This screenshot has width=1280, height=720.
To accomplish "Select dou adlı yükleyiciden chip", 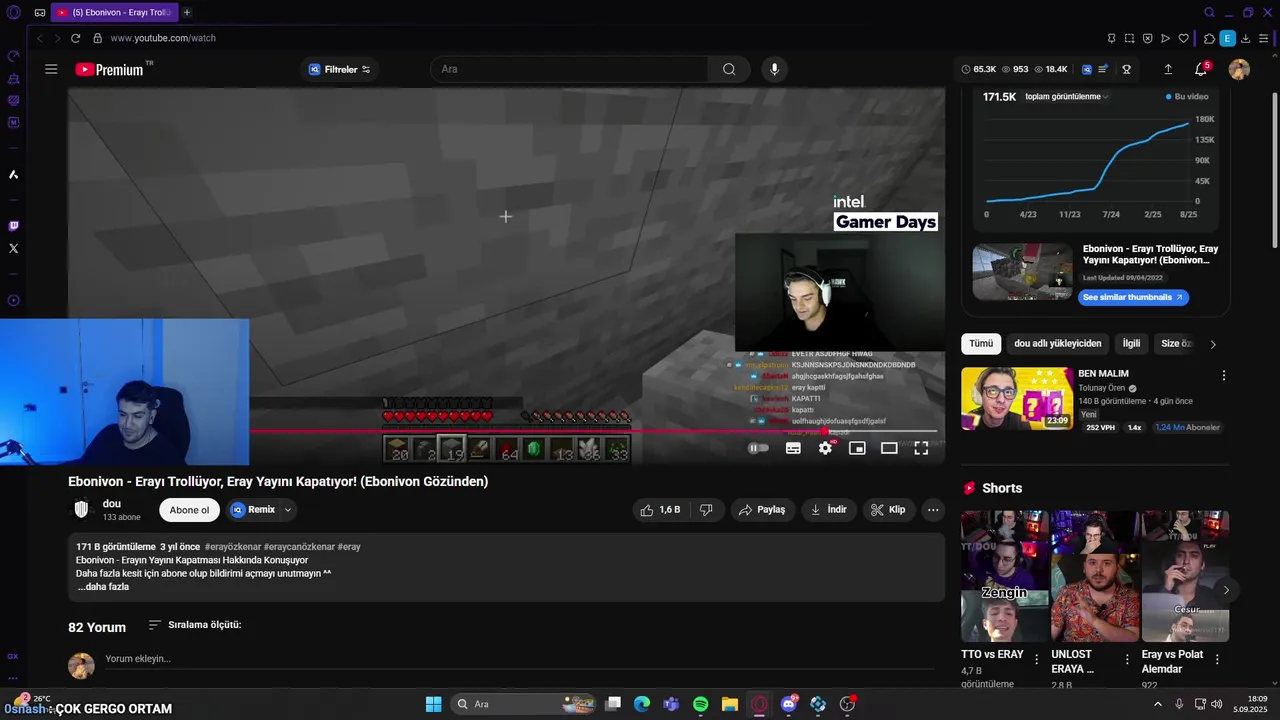I will [x=1057, y=343].
